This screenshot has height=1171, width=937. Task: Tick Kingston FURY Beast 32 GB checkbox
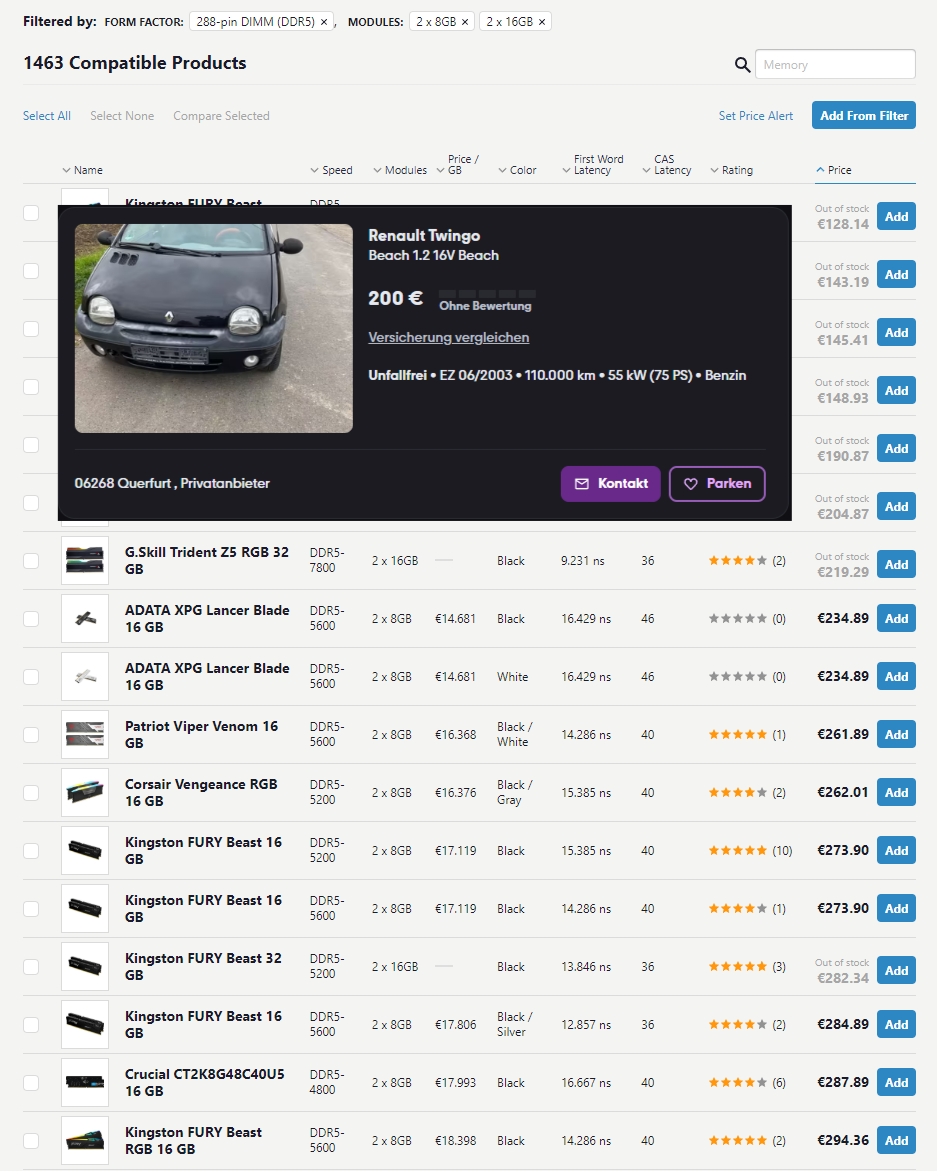[x=31, y=966]
